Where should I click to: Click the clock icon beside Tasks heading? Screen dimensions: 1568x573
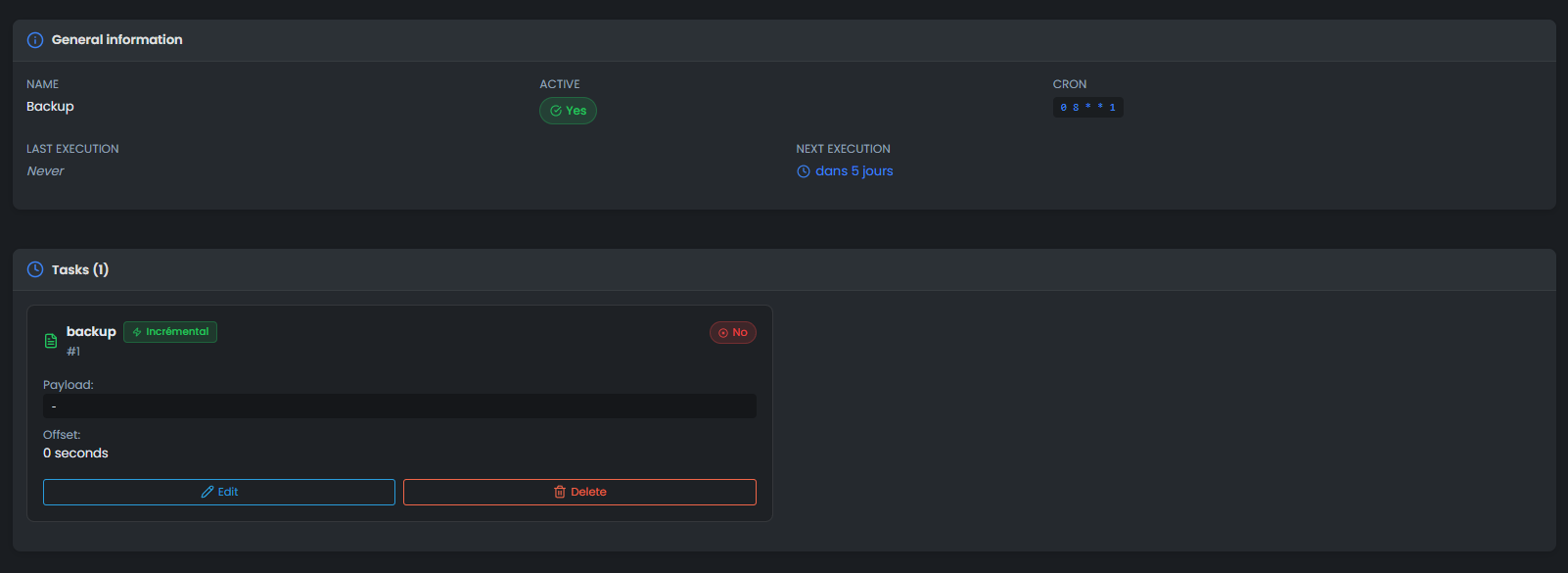click(35, 269)
